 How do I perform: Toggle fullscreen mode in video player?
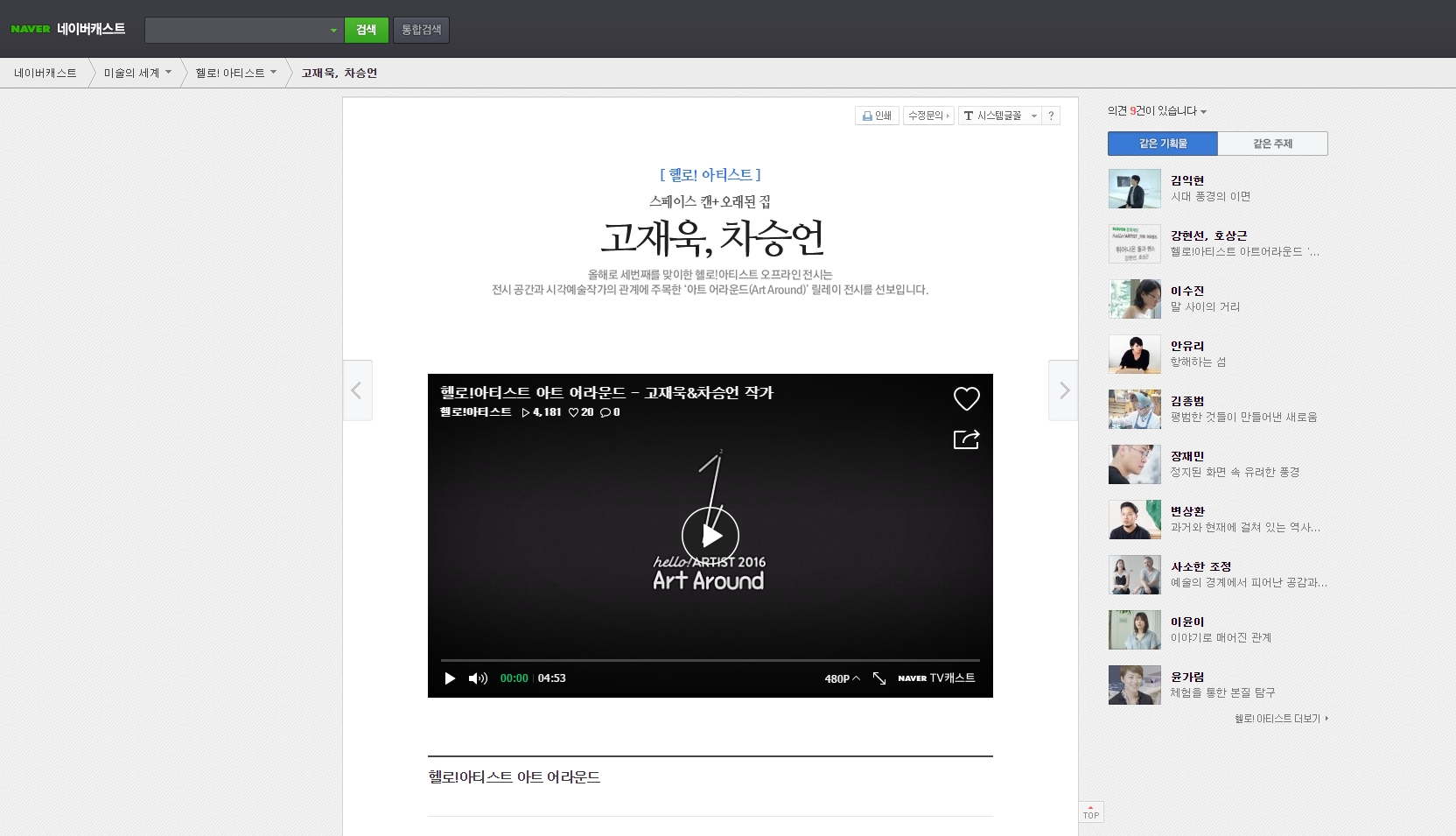click(879, 678)
